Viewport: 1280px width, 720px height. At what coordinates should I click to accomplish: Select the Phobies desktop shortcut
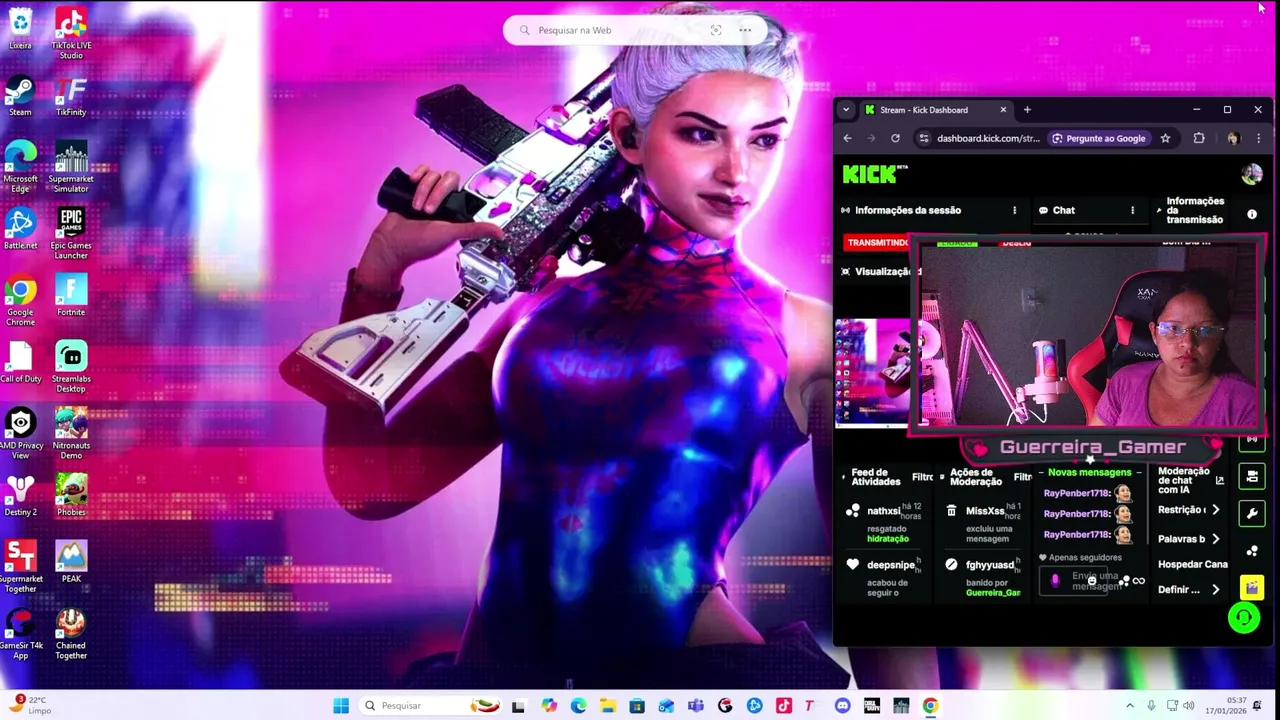pos(71,496)
